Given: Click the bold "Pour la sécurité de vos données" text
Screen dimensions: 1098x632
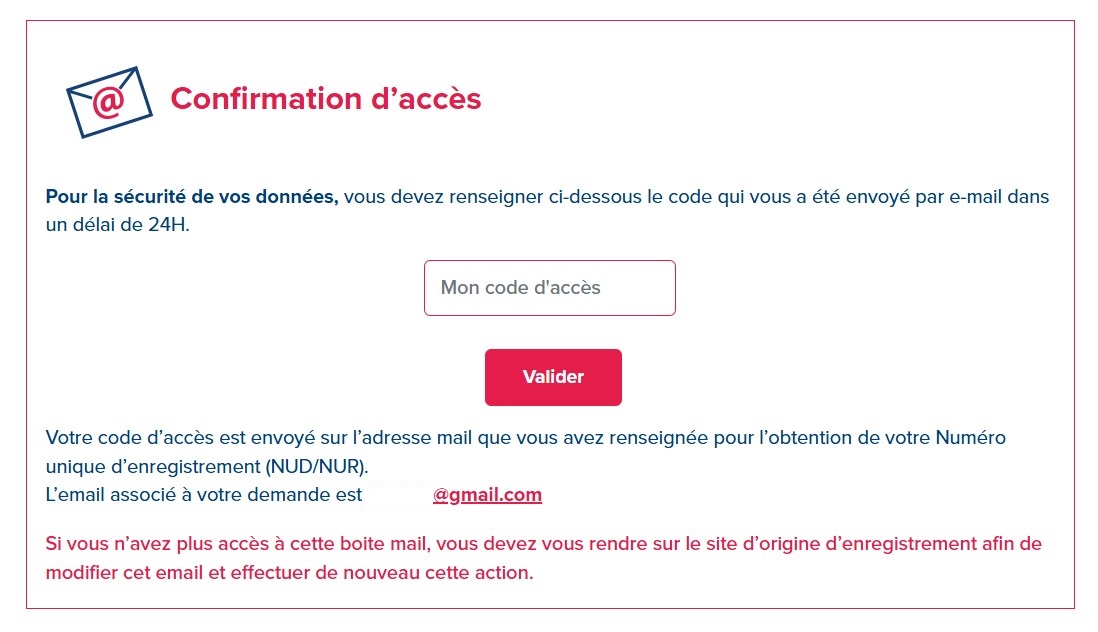Looking at the screenshot, I should click(192, 197).
